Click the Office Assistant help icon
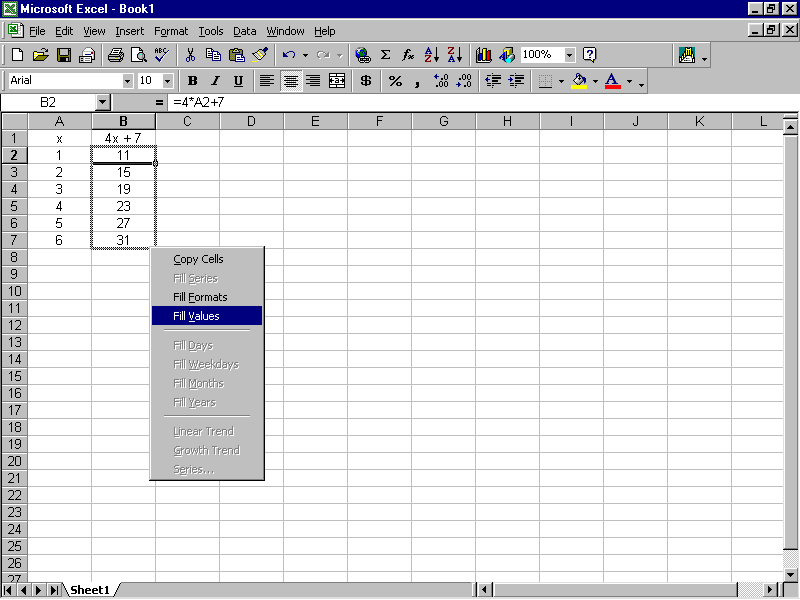The height and width of the screenshot is (600, 800). pyautogui.click(x=589, y=55)
